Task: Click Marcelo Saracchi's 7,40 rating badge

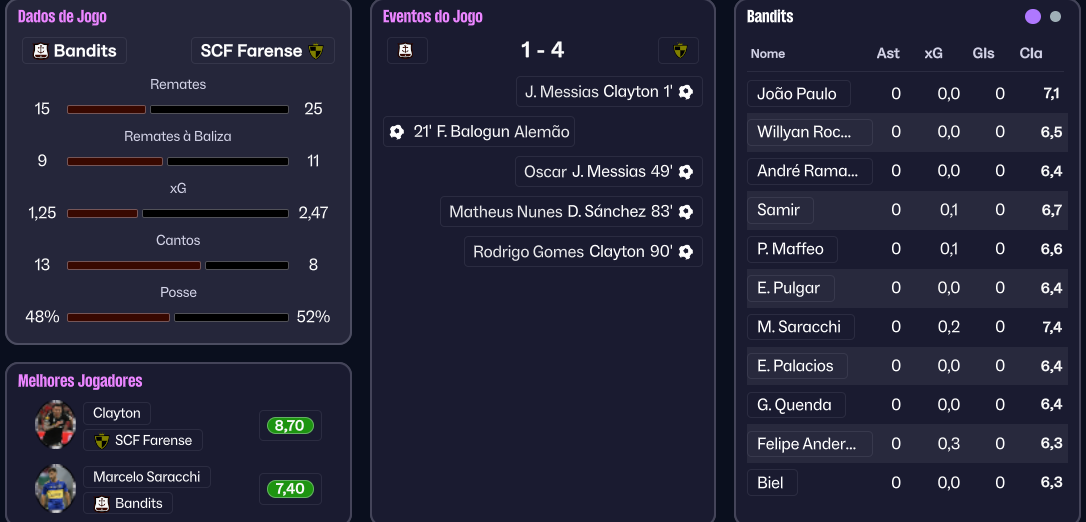Action: click(x=290, y=489)
